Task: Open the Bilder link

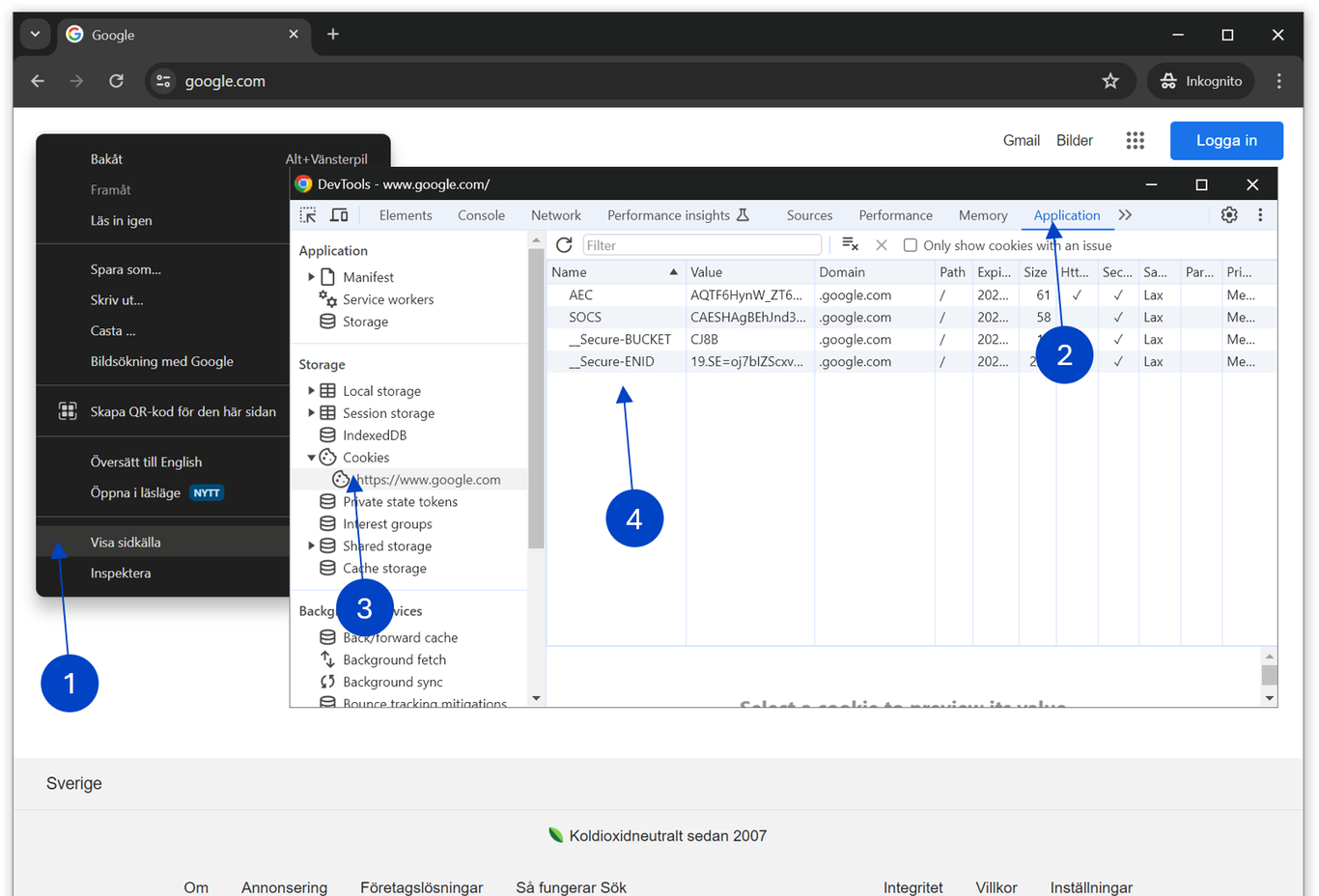Action: [1075, 141]
